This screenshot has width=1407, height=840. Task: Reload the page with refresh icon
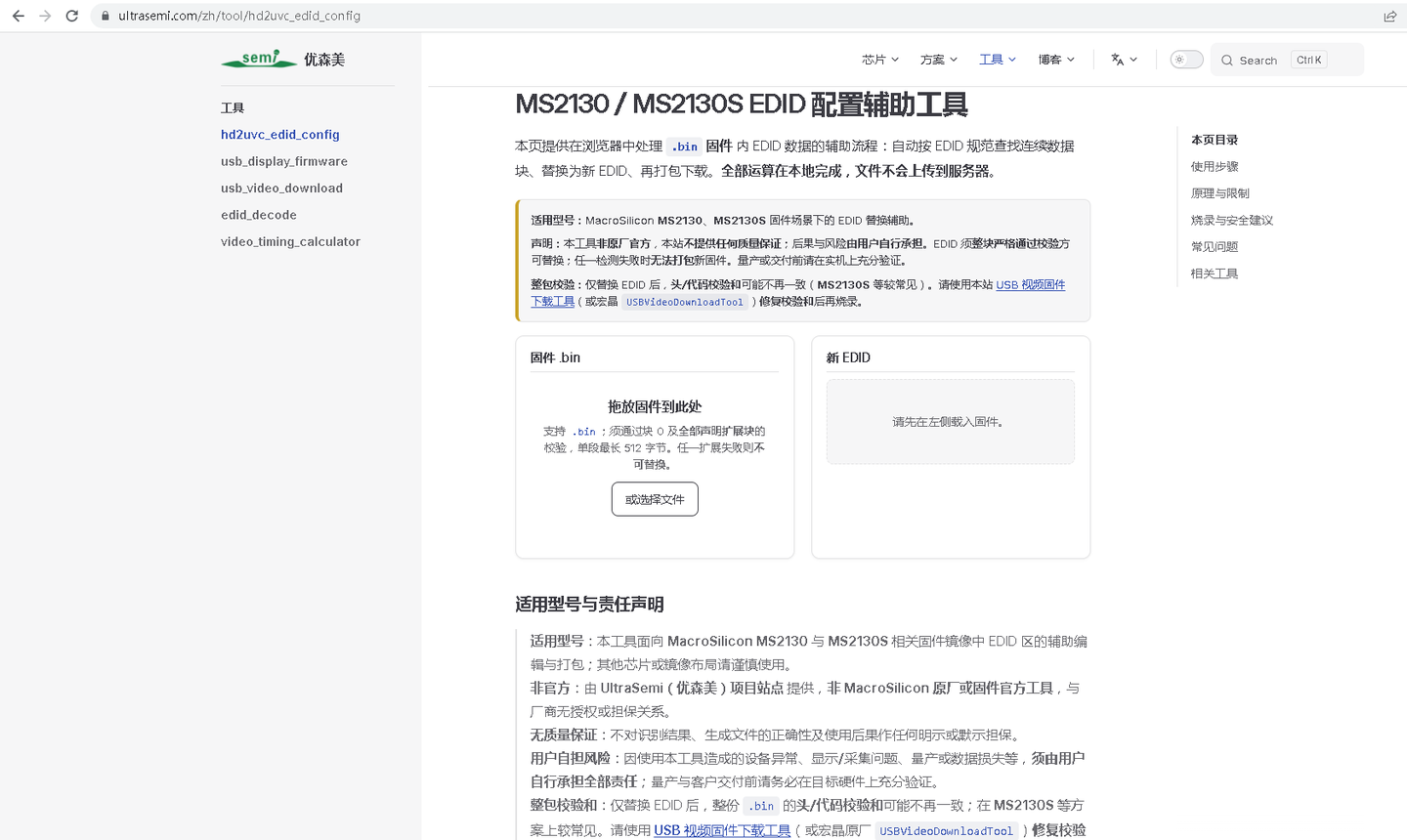(x=71, y=16)
